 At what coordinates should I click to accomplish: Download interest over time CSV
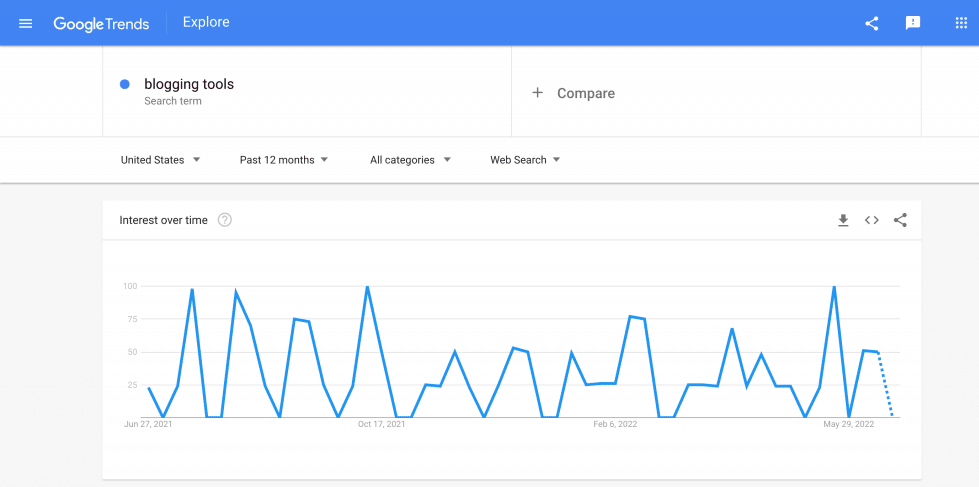pyautogui.click(x=843, y=220)
